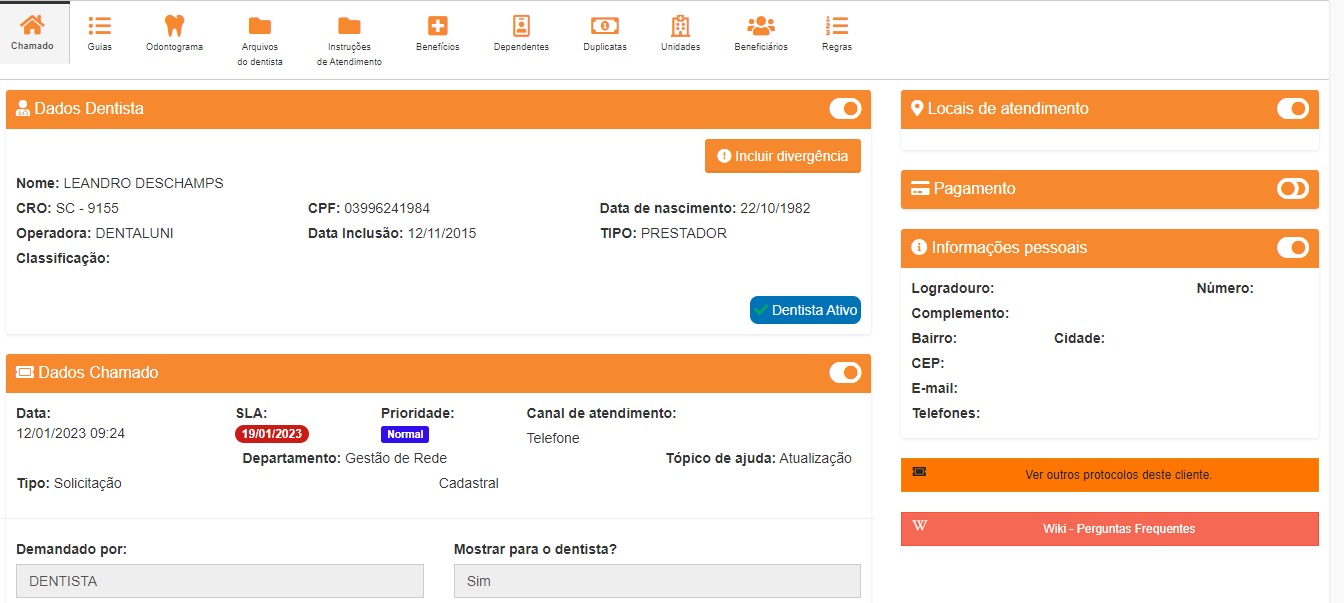Click the Normal priority badge

pos(405,435)
